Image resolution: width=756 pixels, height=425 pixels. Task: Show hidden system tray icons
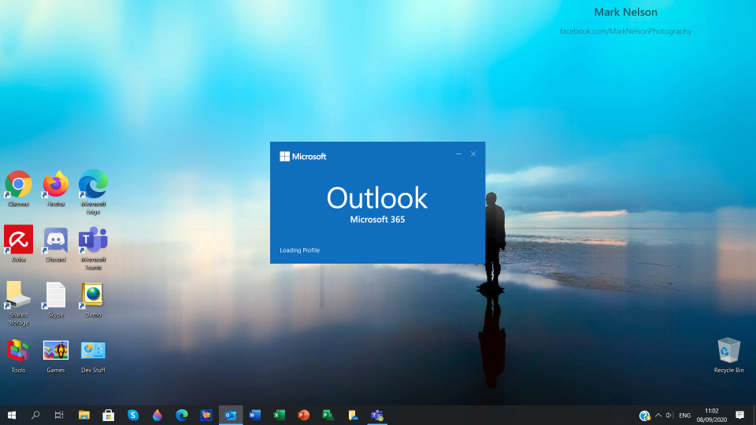pos(658,415)
